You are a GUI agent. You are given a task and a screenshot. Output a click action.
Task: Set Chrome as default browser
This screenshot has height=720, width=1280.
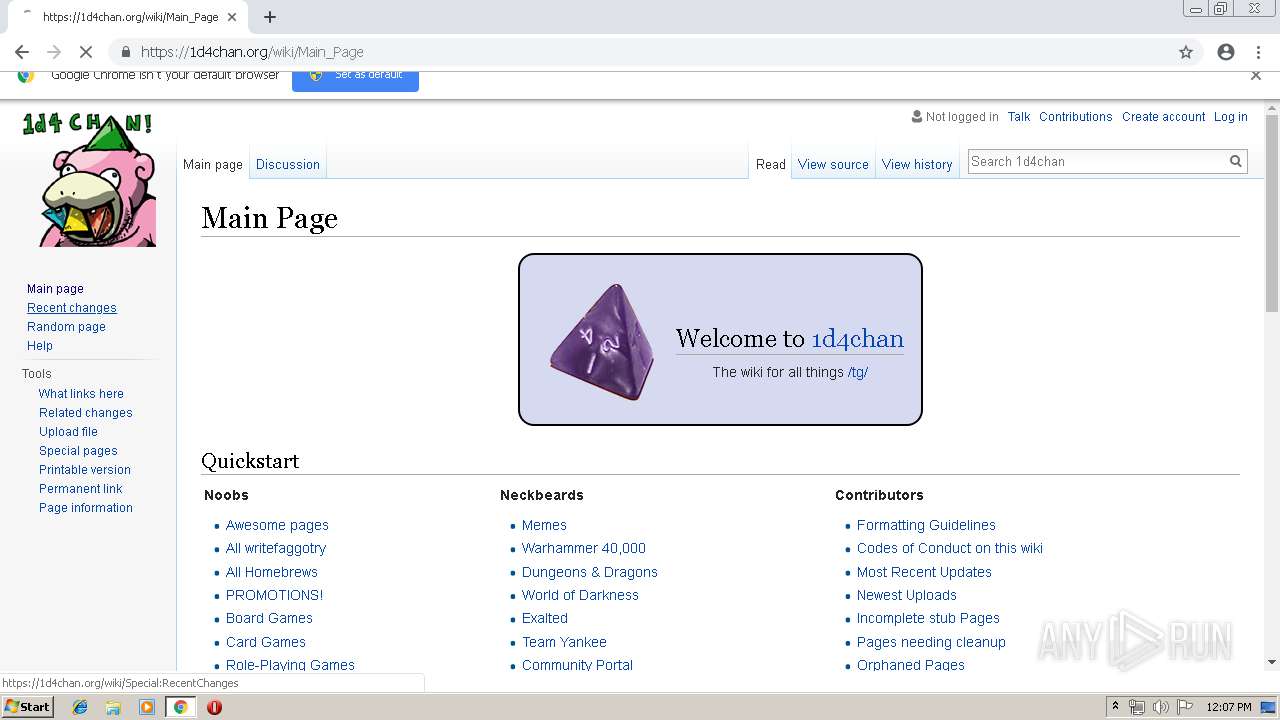355,77
